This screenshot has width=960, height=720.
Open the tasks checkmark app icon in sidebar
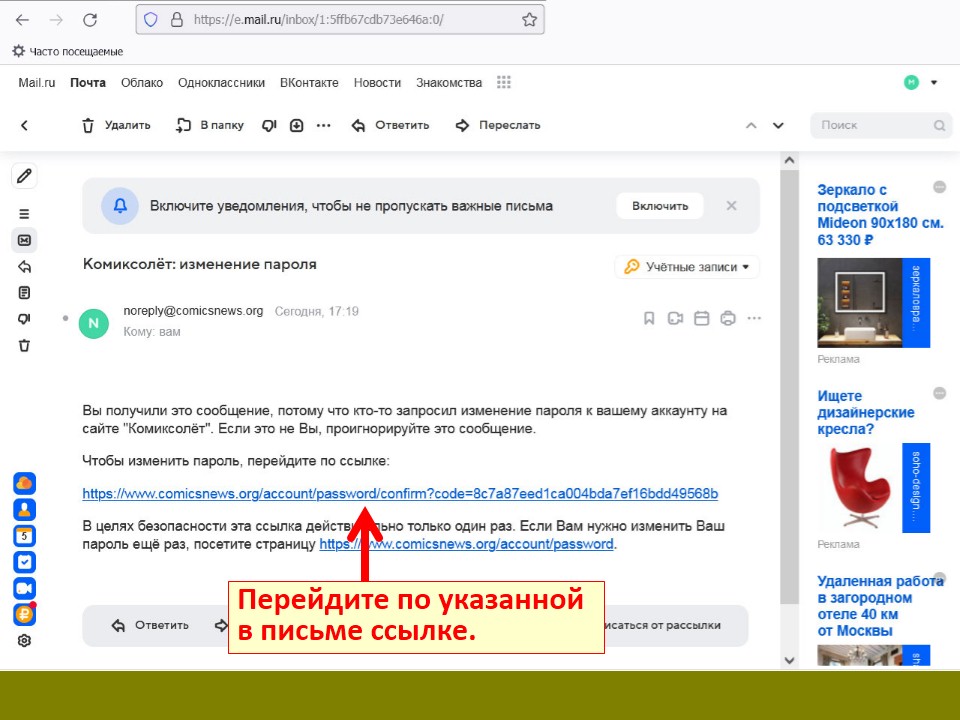[24, 562]
